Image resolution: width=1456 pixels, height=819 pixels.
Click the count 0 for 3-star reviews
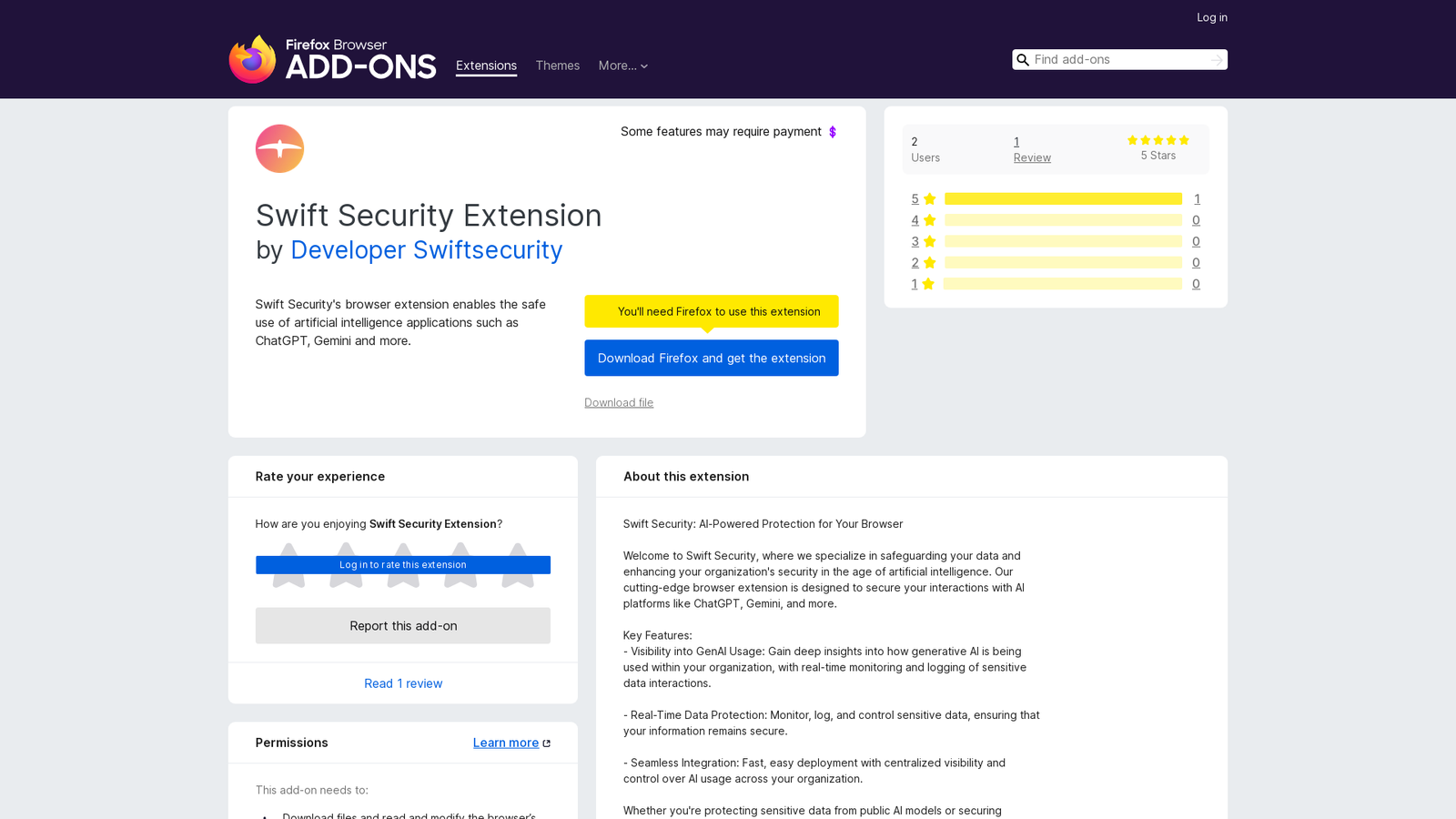pos(1196,241)
